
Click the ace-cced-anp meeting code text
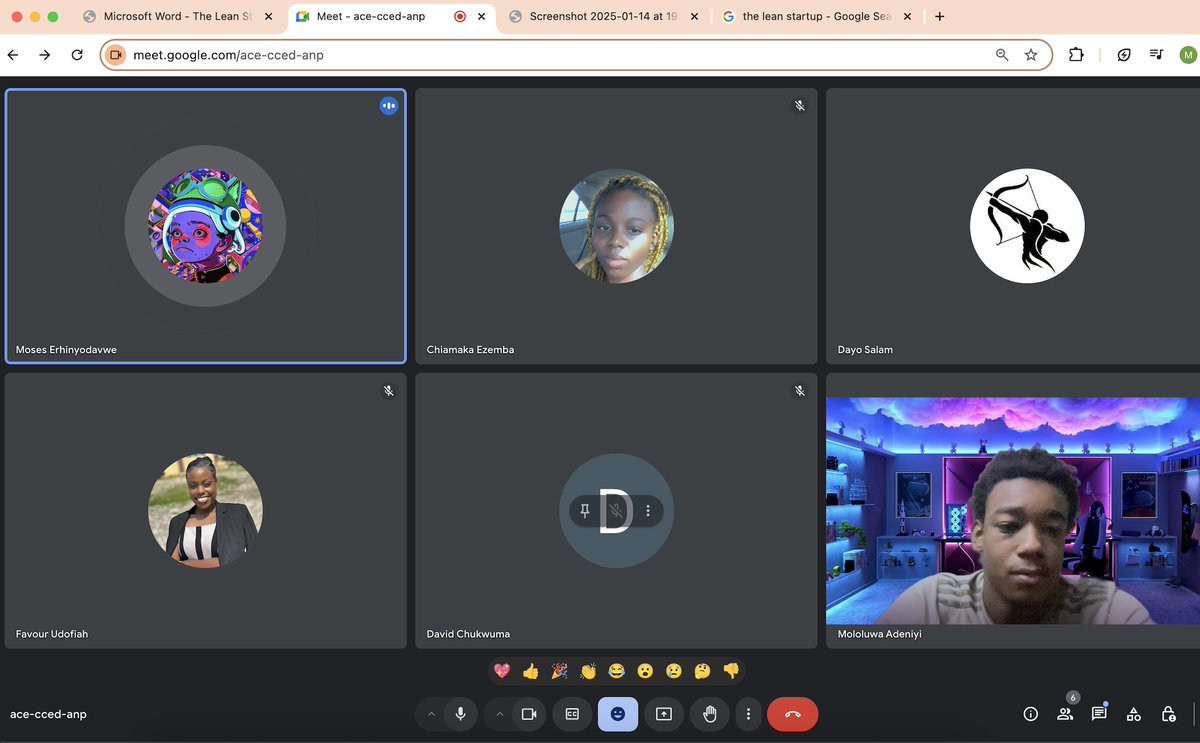coord(48,715)
